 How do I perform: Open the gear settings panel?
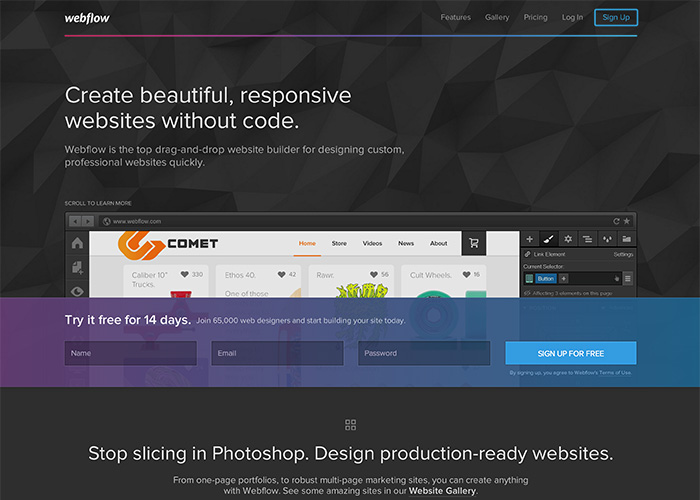point(568,239)
